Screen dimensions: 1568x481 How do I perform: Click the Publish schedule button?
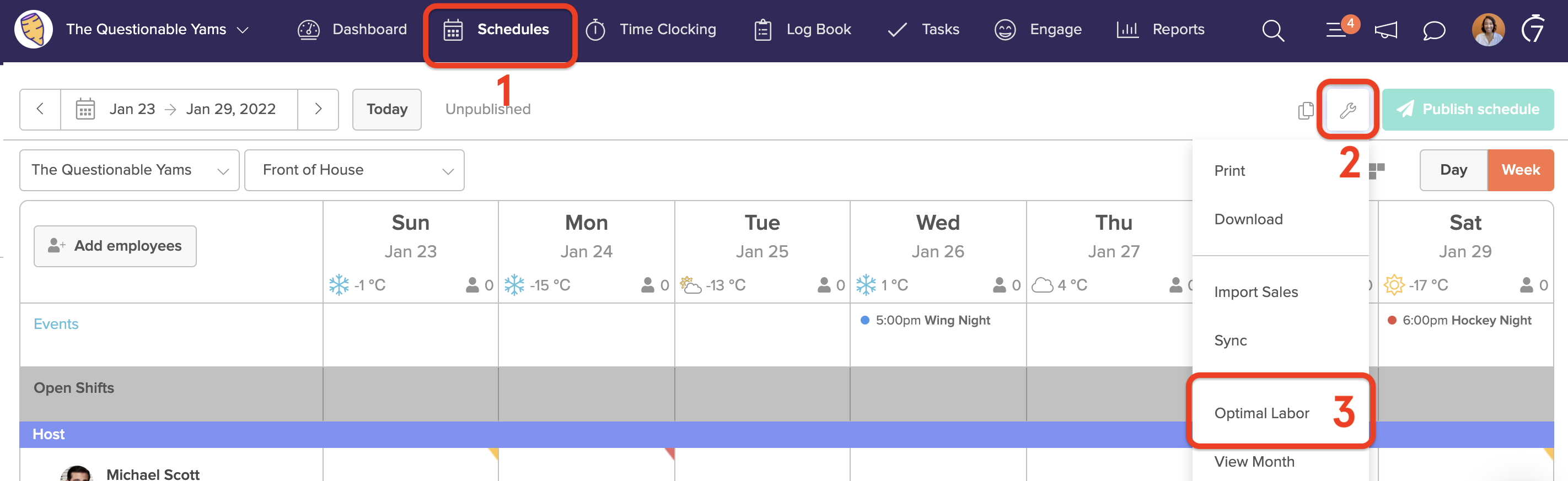[x=1468, y=110]
